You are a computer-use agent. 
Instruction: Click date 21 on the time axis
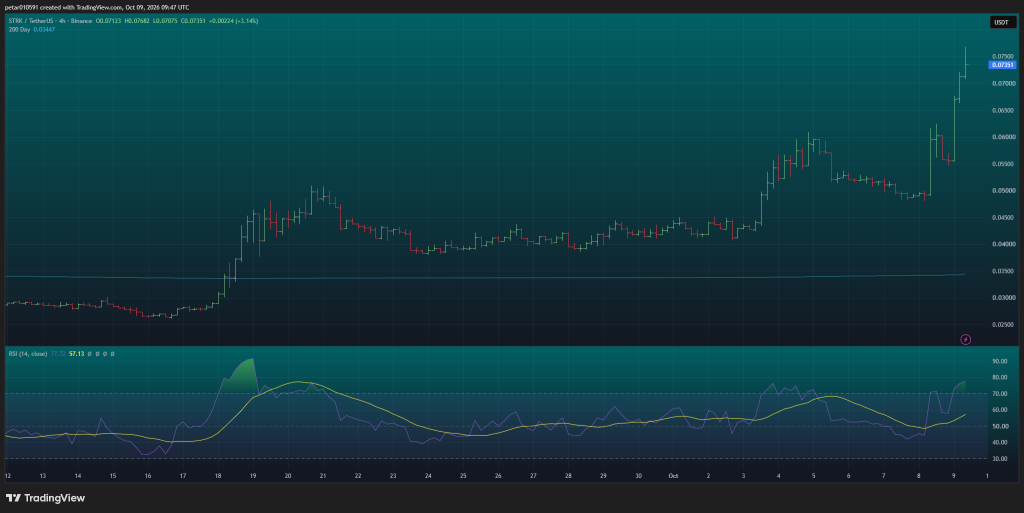tap(323, 476)
